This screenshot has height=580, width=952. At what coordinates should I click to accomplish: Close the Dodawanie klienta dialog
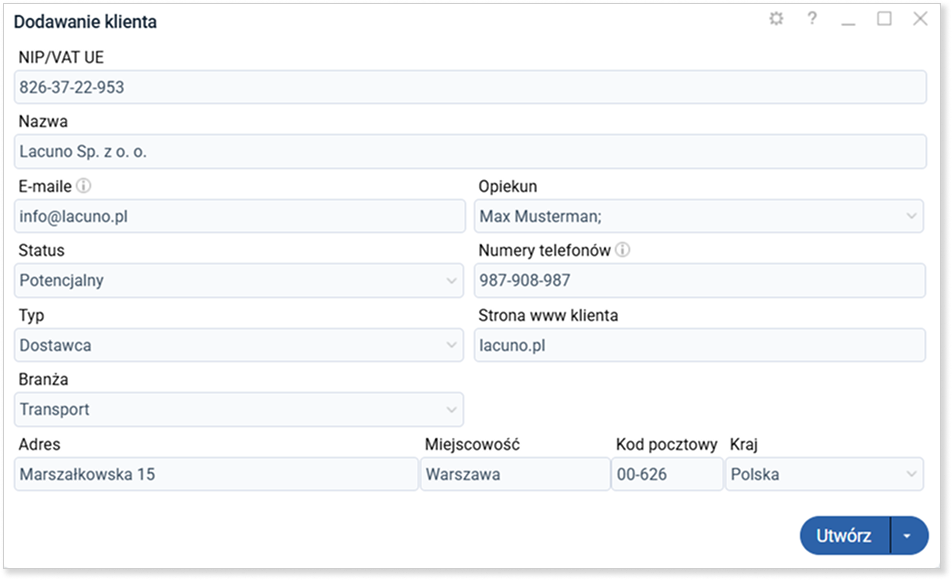click(920, 19)
